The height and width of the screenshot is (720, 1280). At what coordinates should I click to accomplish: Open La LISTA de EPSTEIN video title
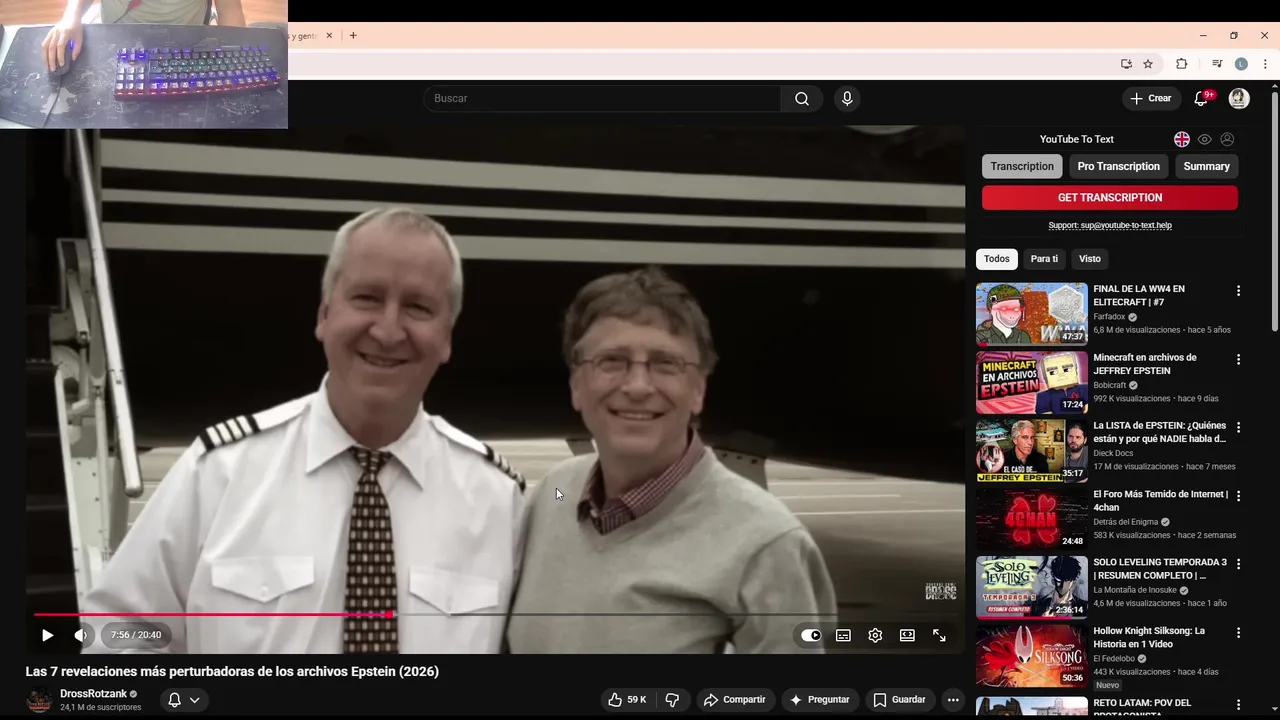coord(1160,432)
